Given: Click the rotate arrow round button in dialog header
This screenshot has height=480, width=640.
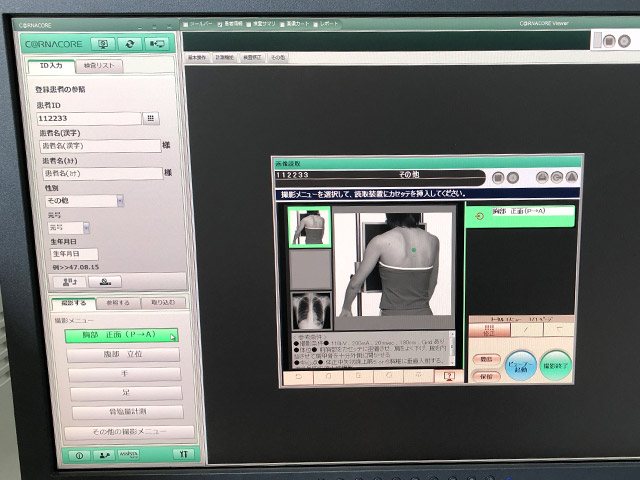Looking at the screenshot, I should (557, 177).
